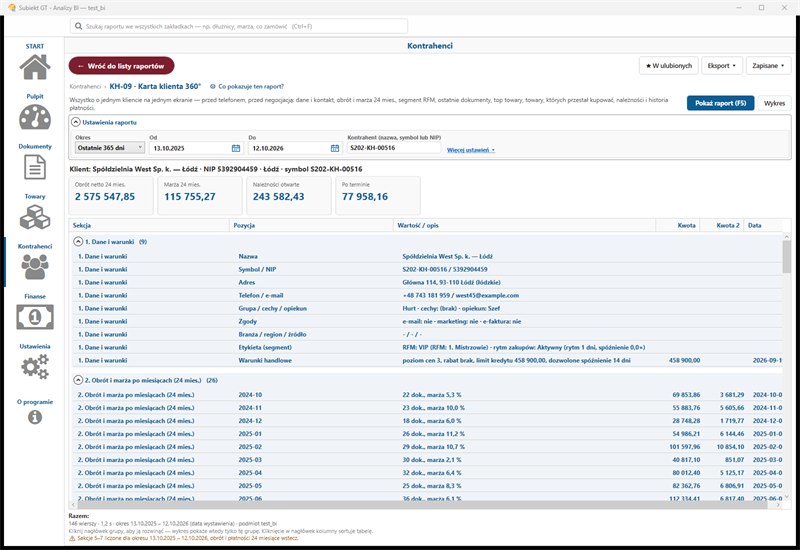The image size is (800, 550).
Task: Click the O programie info icon
Action: 35,417
